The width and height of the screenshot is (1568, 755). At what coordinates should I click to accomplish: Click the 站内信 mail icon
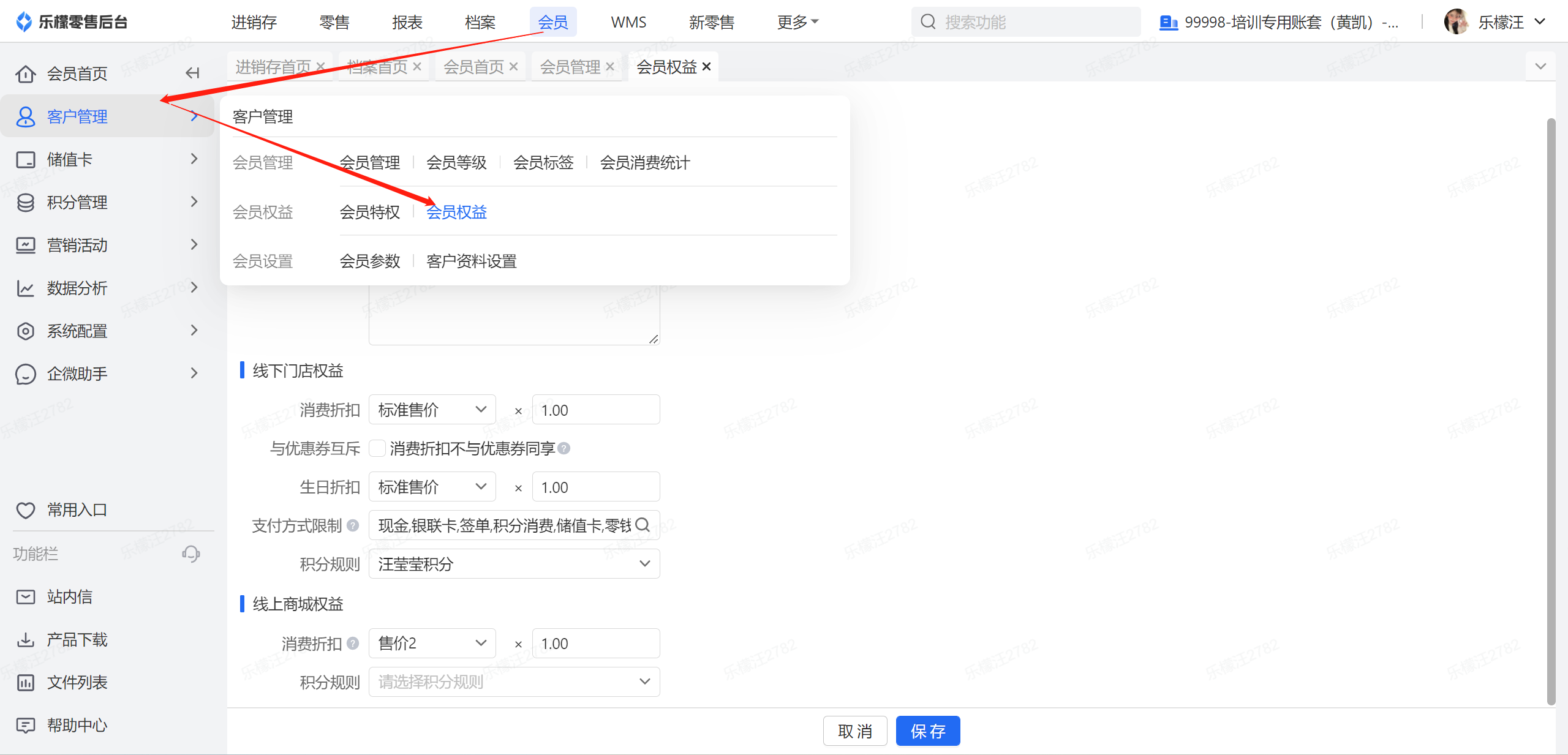(x=25, y=596)
